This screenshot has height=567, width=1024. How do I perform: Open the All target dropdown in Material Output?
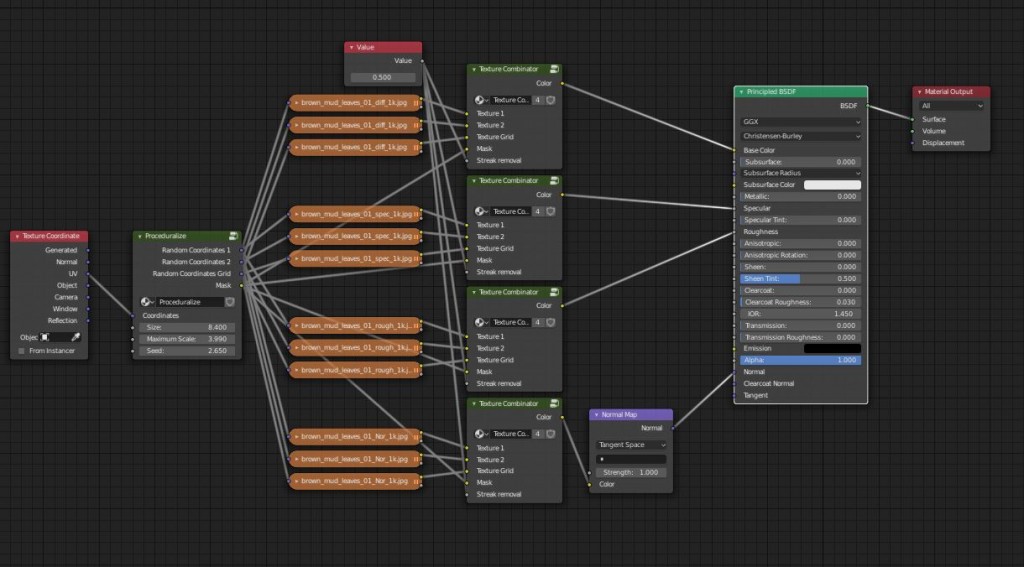click(x=951, y=105)
